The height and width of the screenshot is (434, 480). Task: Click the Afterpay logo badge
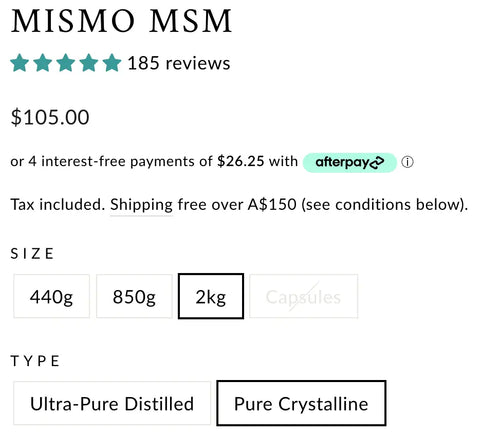pyautogui.click(x=350, y=163)
